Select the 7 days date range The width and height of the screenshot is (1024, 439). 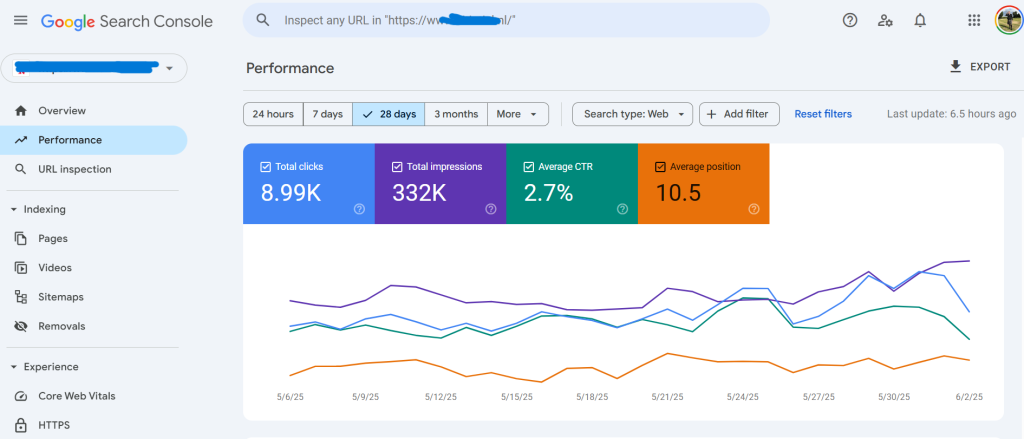327,114
